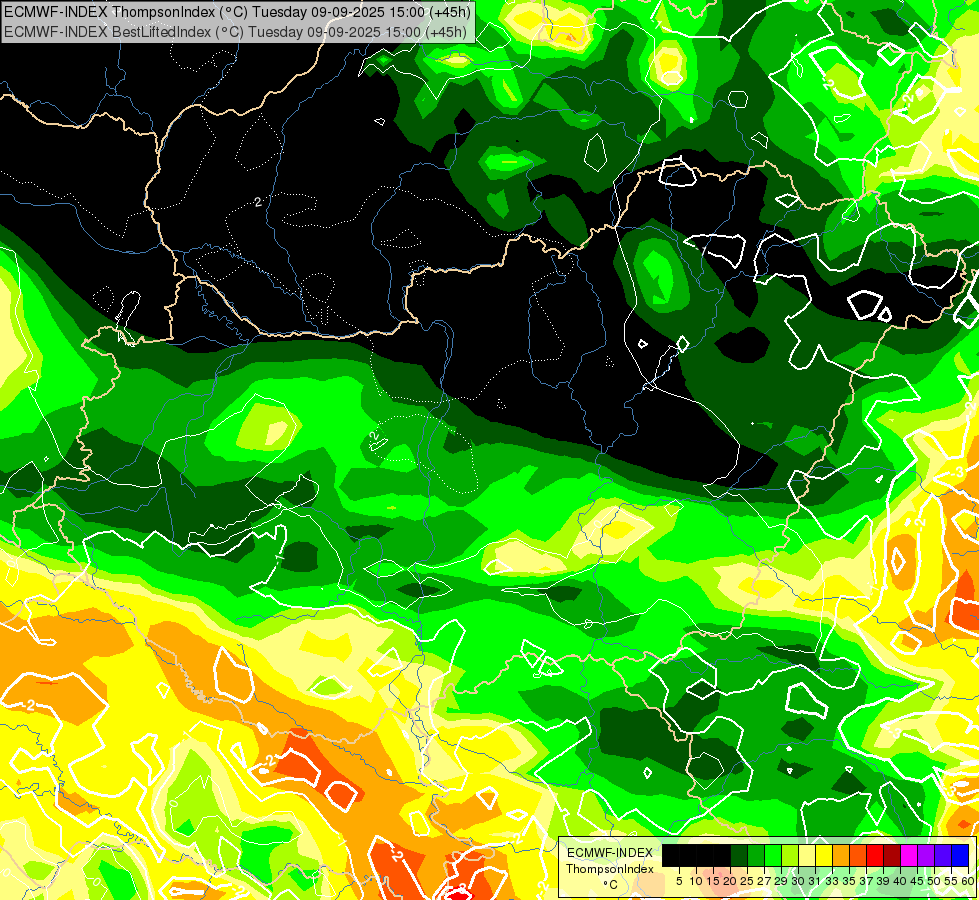
Task: Click legend tick value 45
Action: click(x=917, y=881)
